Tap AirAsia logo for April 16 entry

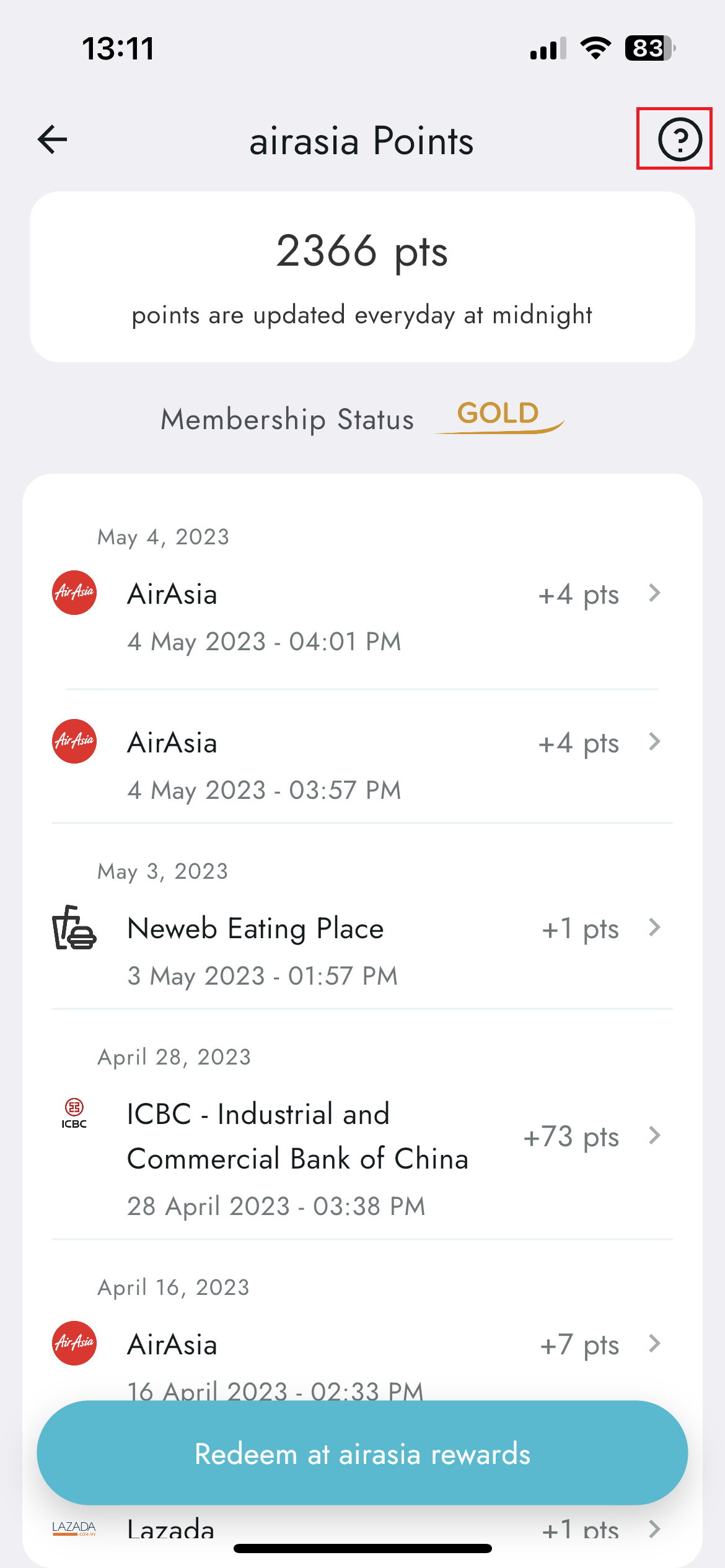(74, 1343)
